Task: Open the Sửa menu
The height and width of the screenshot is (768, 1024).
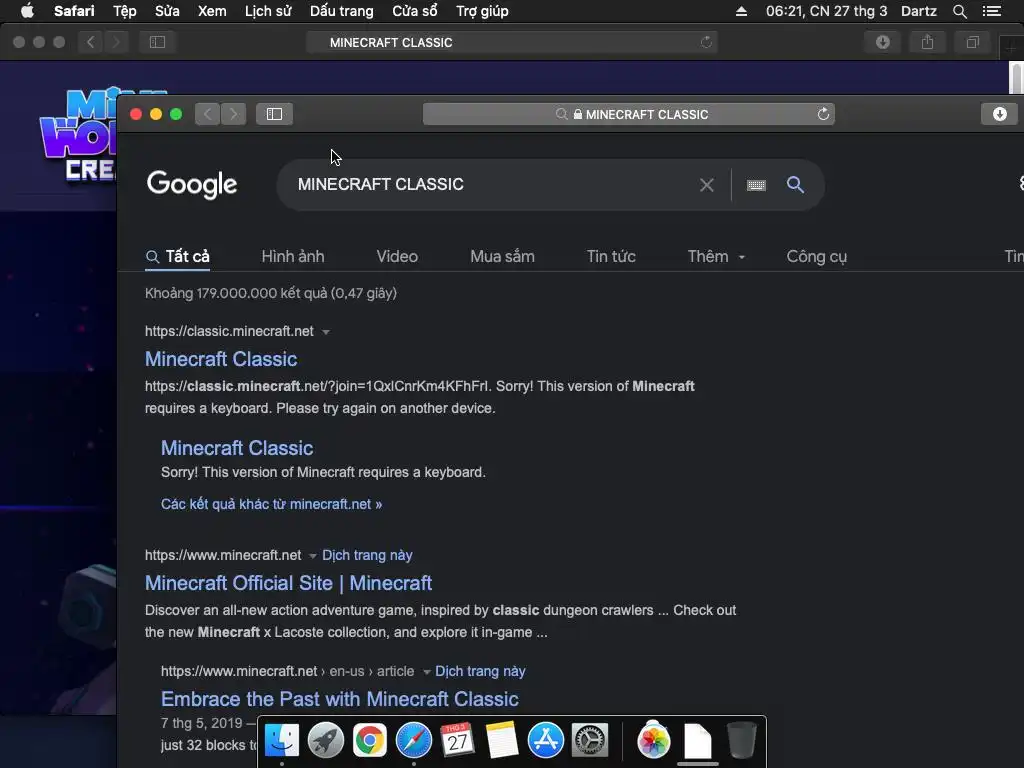Action: (167, 11)
